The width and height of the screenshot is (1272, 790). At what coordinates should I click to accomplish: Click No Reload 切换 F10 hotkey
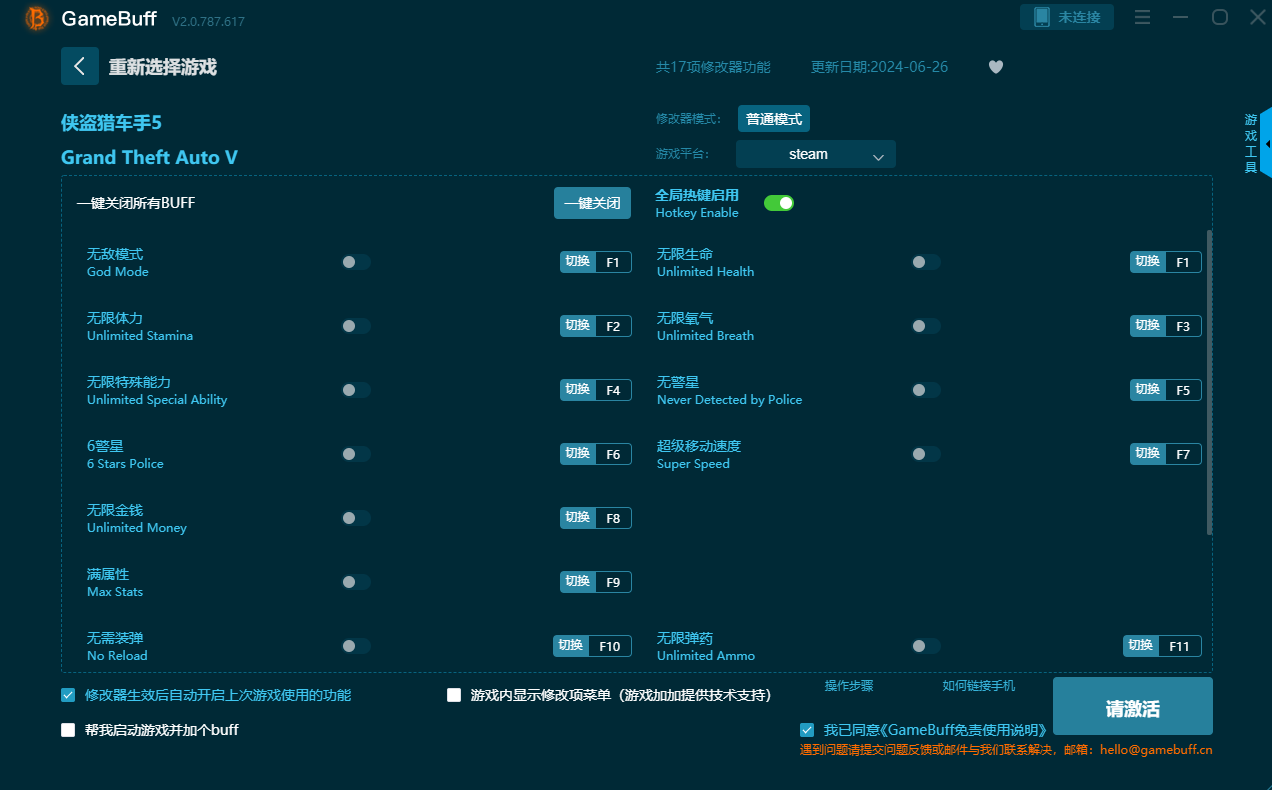pyautogui.click(x=592, y=646)
